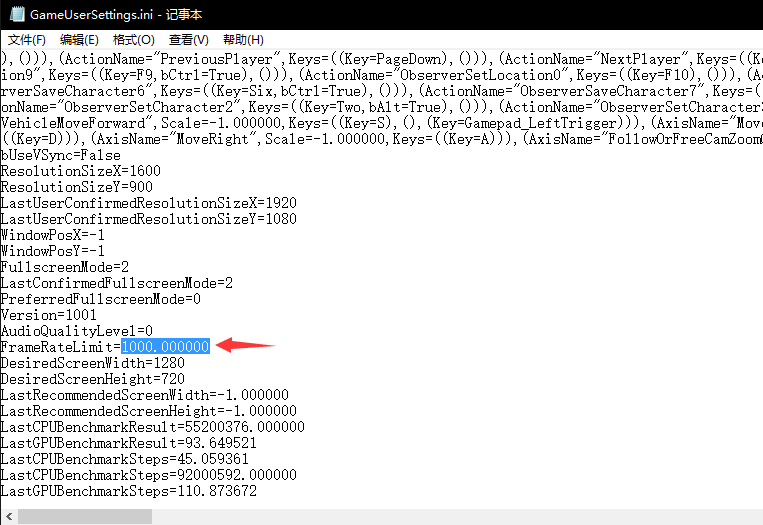Image resolution: width=763 pixels, height=525 pixels.
Task: Click the horizontal scrollbar thumb
Action: [x=85, y=517]
